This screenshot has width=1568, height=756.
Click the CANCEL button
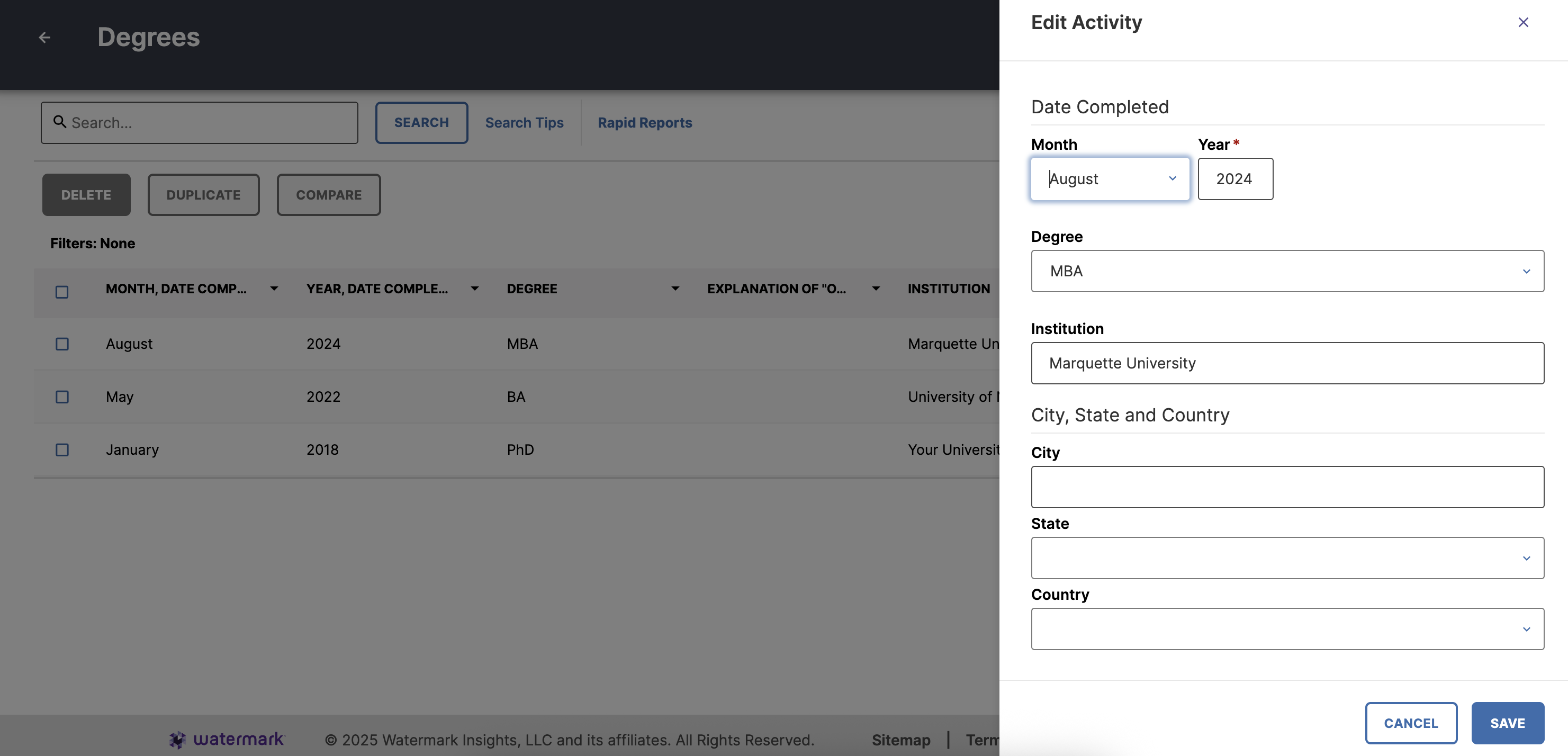pos(1411,723)
